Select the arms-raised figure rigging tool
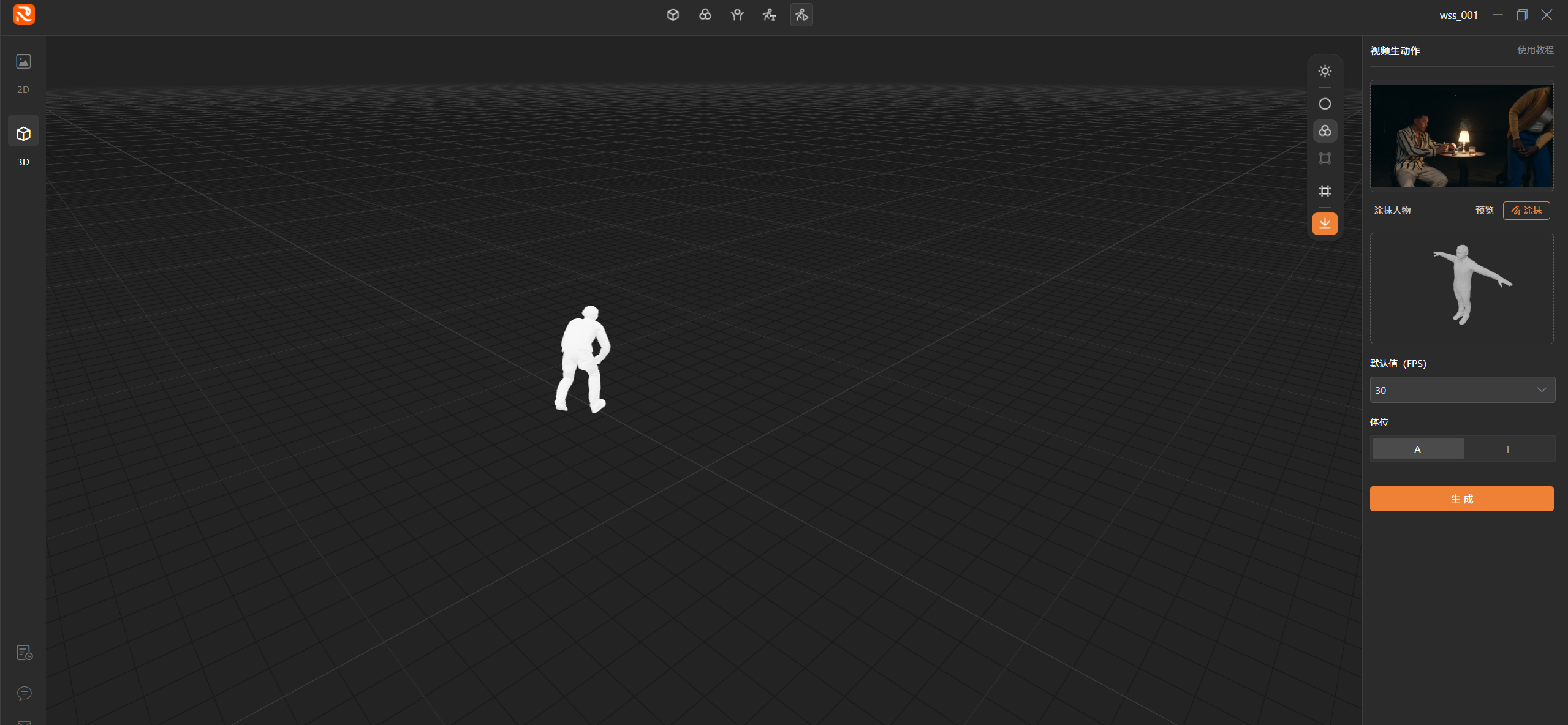Image resolution: width=1568 pixels, height=725 pixels. 737,15
